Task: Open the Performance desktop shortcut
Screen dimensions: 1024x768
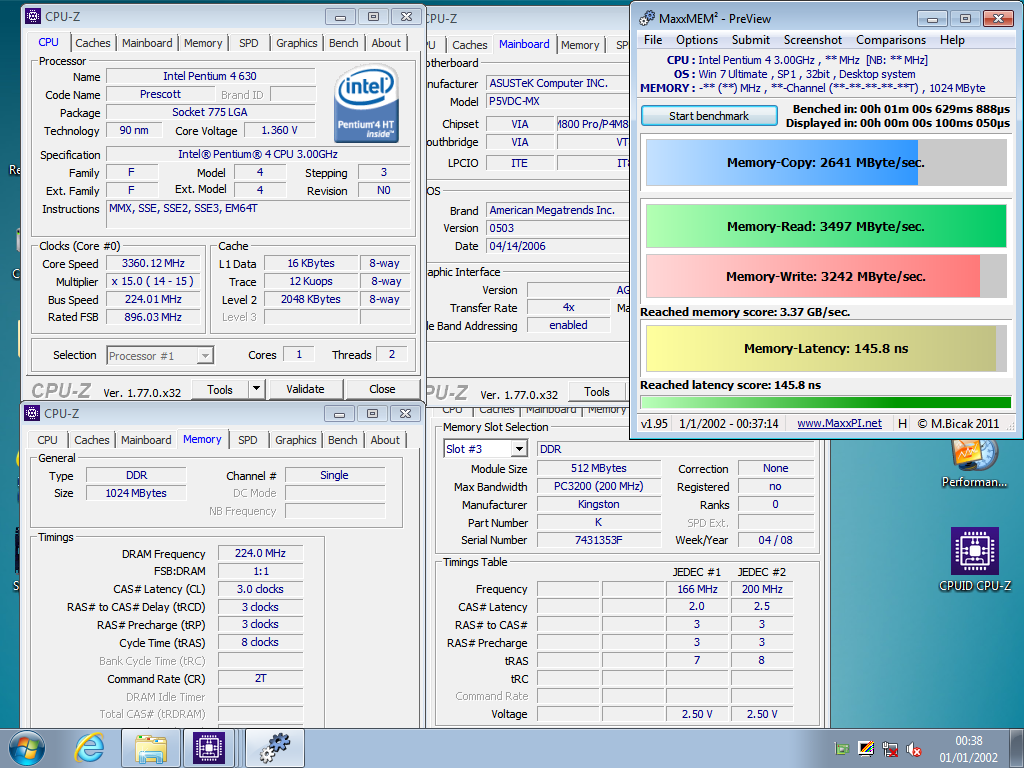Action: 974,464
